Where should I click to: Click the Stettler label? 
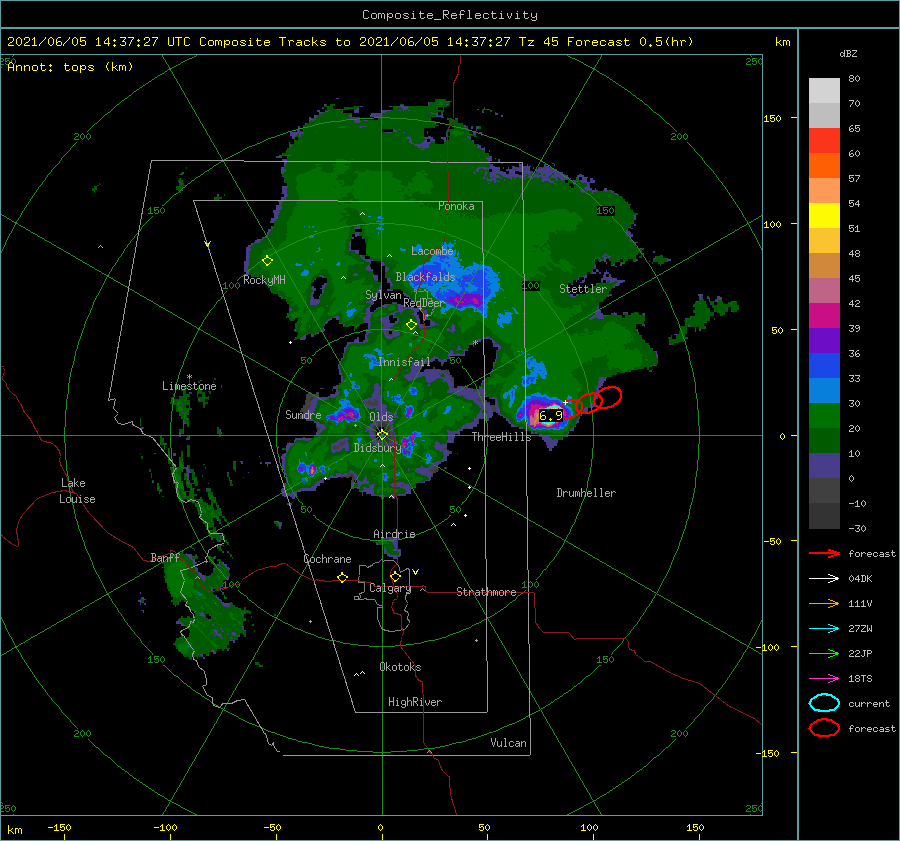(583, 289)
